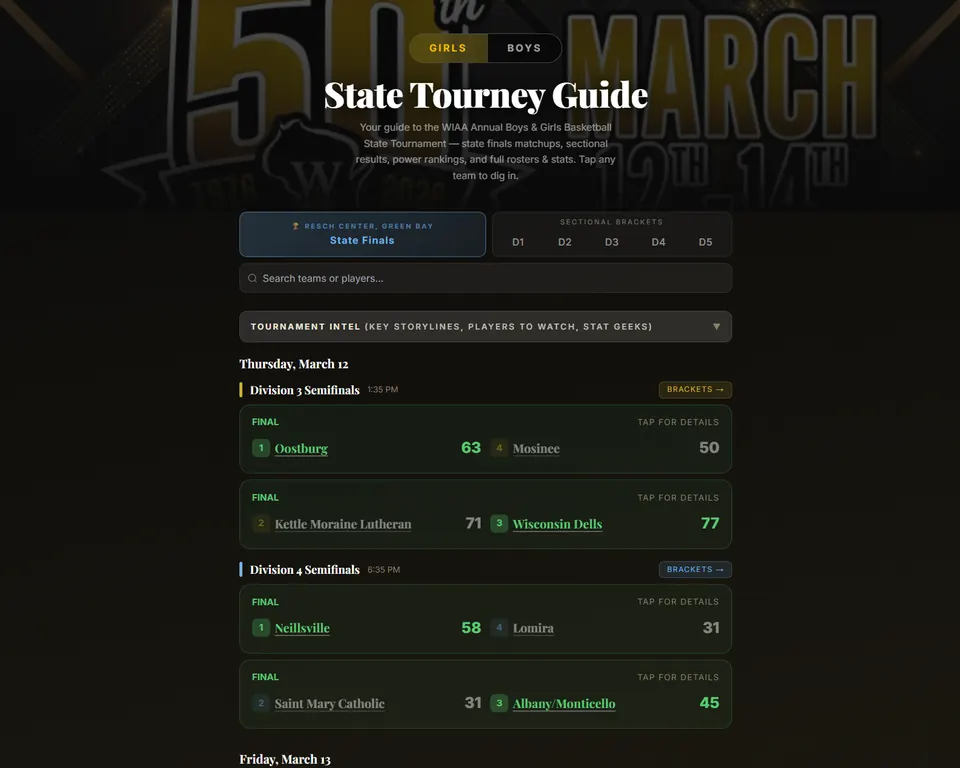Click the Search teams or players field
The width and height of the screenshot is (960, 768).
pos(486,278)
